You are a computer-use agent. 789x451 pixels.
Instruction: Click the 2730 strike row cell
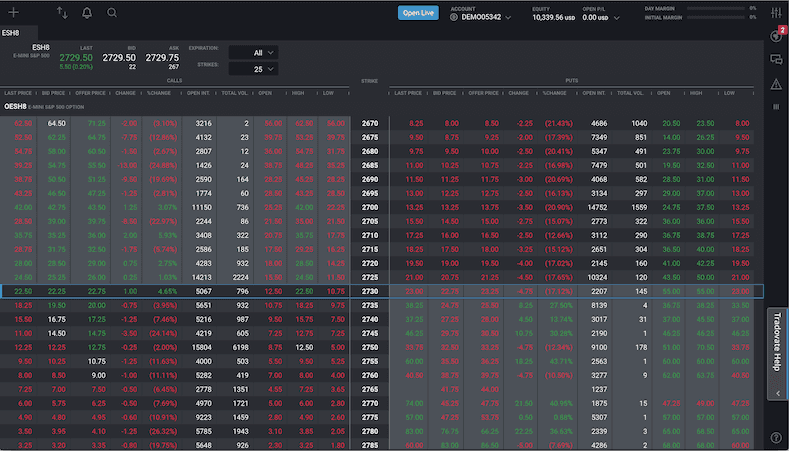370,291
